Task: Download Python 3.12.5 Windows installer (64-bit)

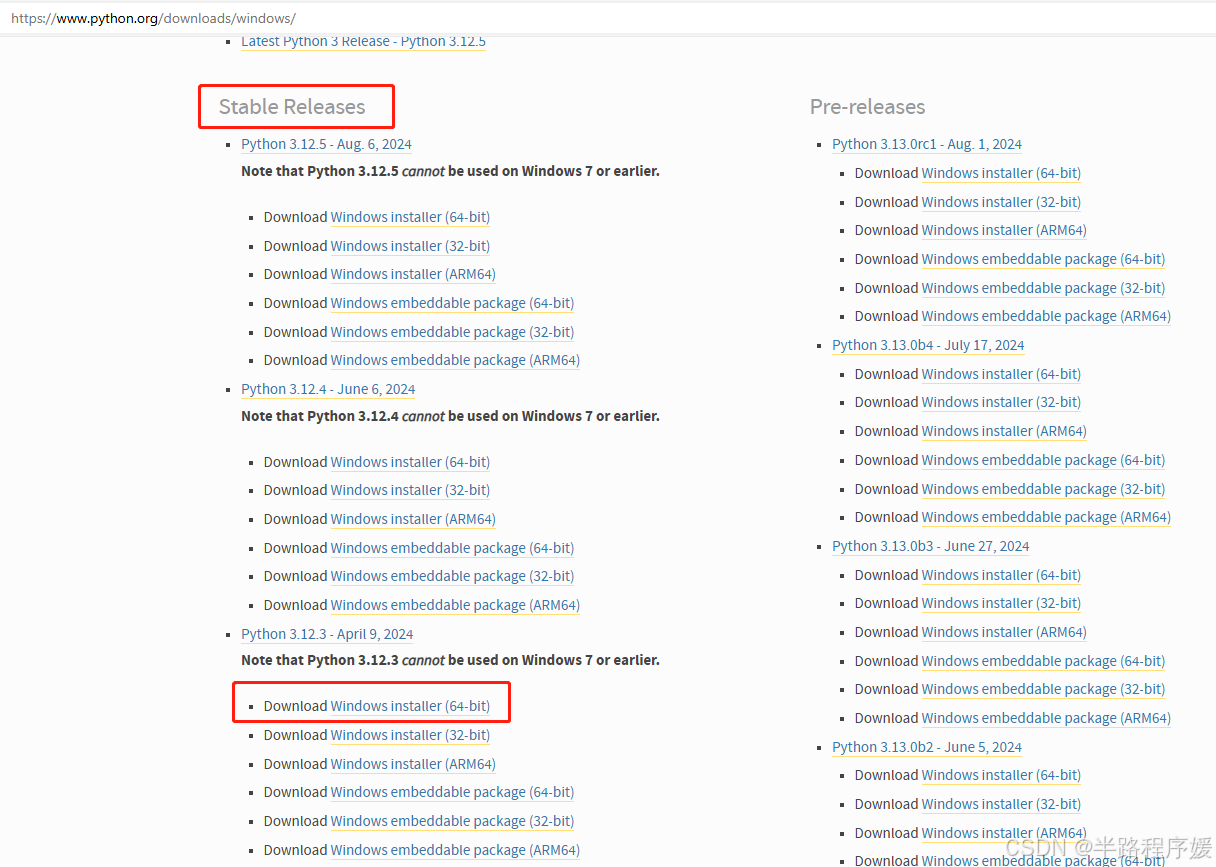Action: point(410,217)
